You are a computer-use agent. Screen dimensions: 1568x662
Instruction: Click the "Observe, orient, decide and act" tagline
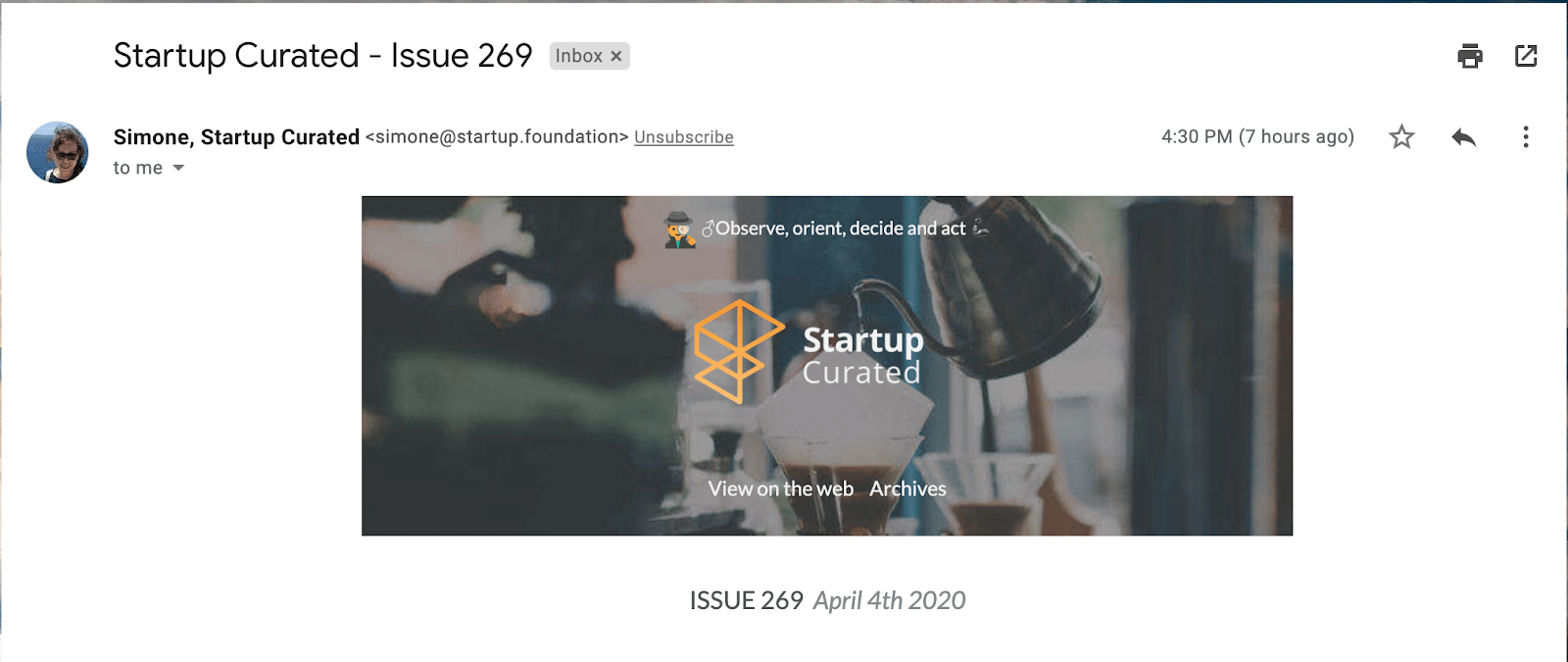point(840,229)
